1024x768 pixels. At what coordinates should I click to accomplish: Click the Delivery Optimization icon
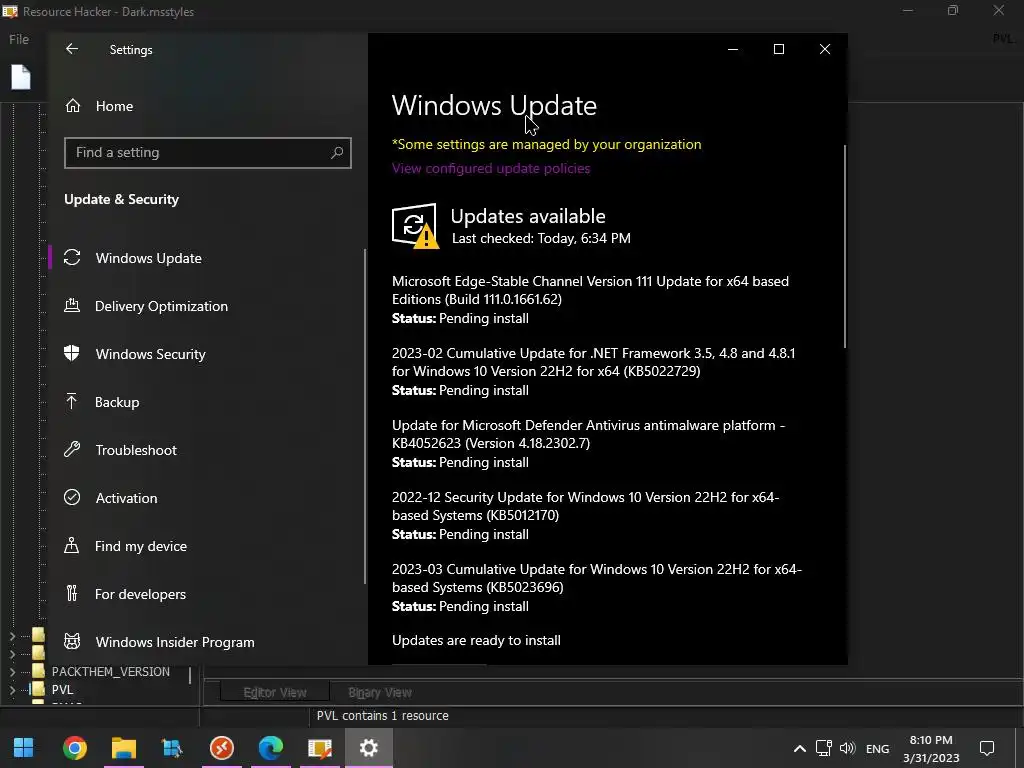[72, 305]
